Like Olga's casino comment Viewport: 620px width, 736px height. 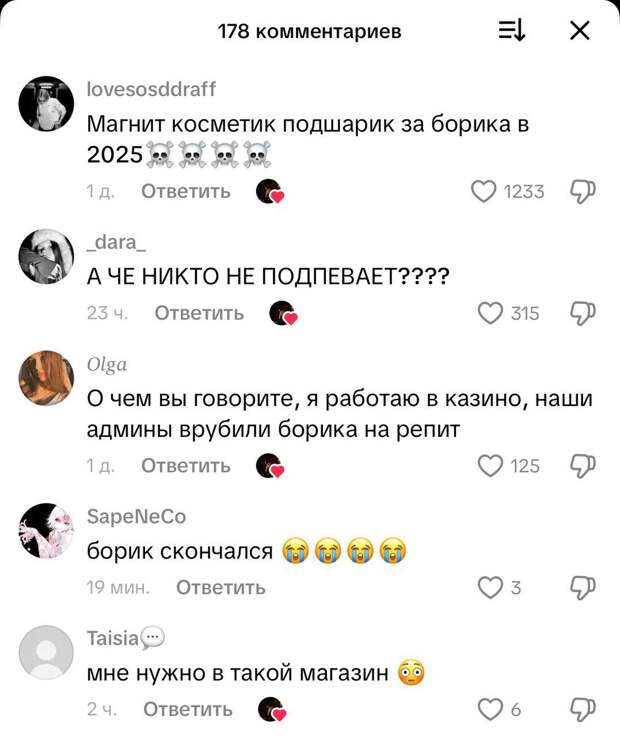click(x=490, y=466)
